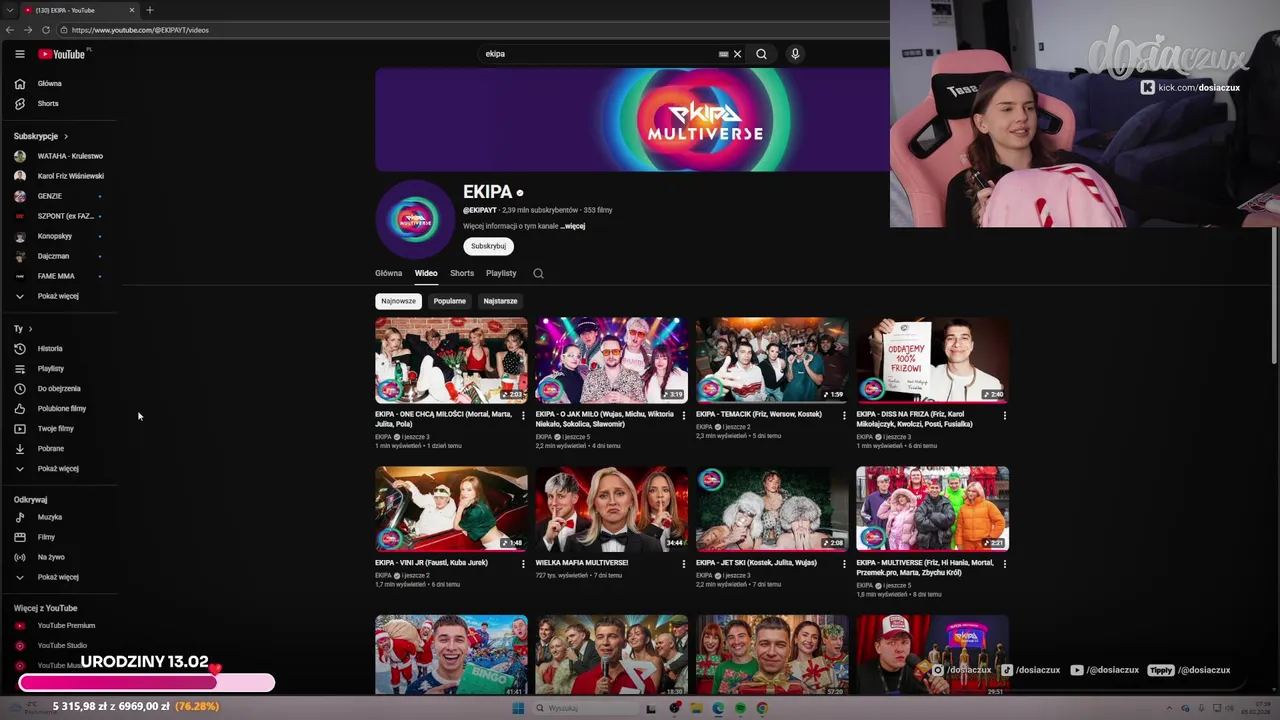1280x720 pixels.
Task: Subscribe with the Subskrybuj button
Action: [x=489, y=246]
